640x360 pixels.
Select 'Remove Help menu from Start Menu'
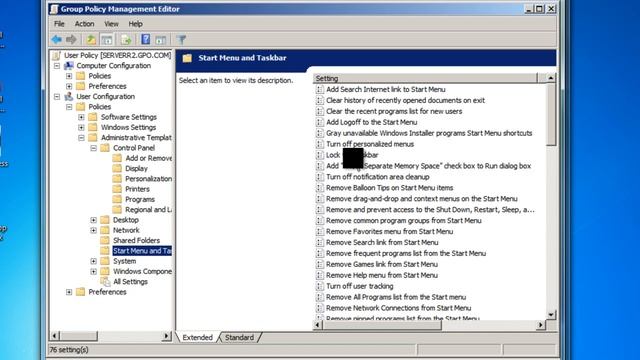(382, 275)
